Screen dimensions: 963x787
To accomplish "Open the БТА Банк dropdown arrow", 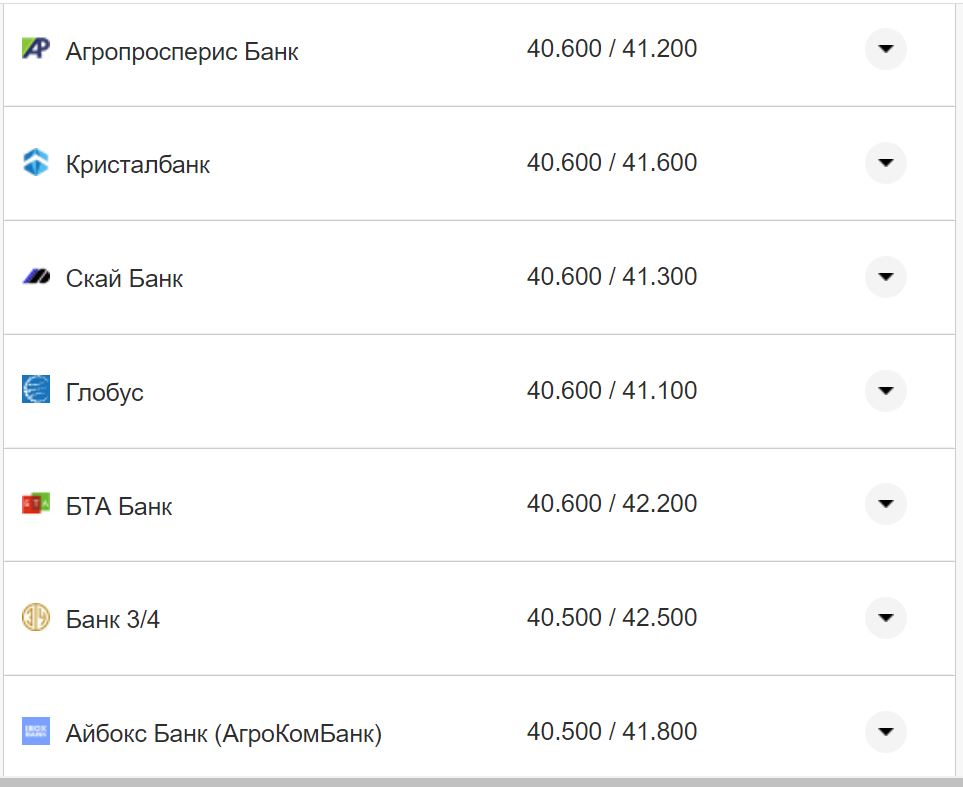I will [885, 504].
